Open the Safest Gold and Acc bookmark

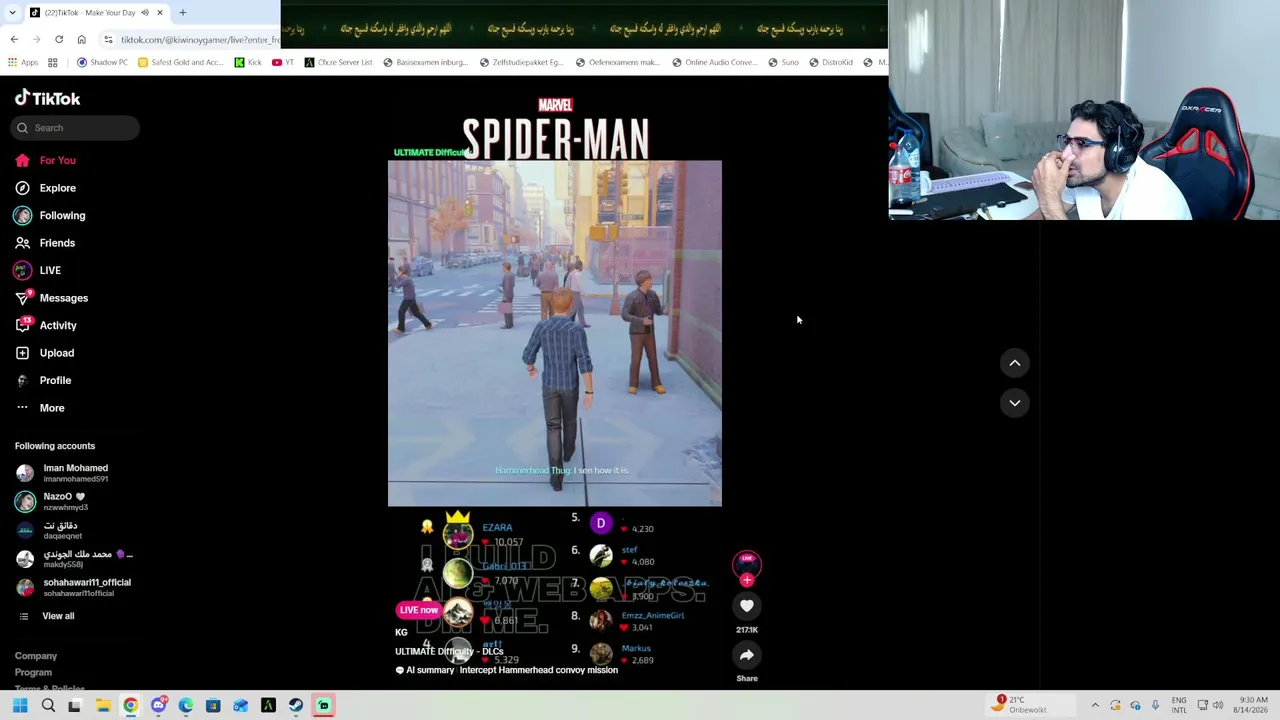(x=181, y=62)
